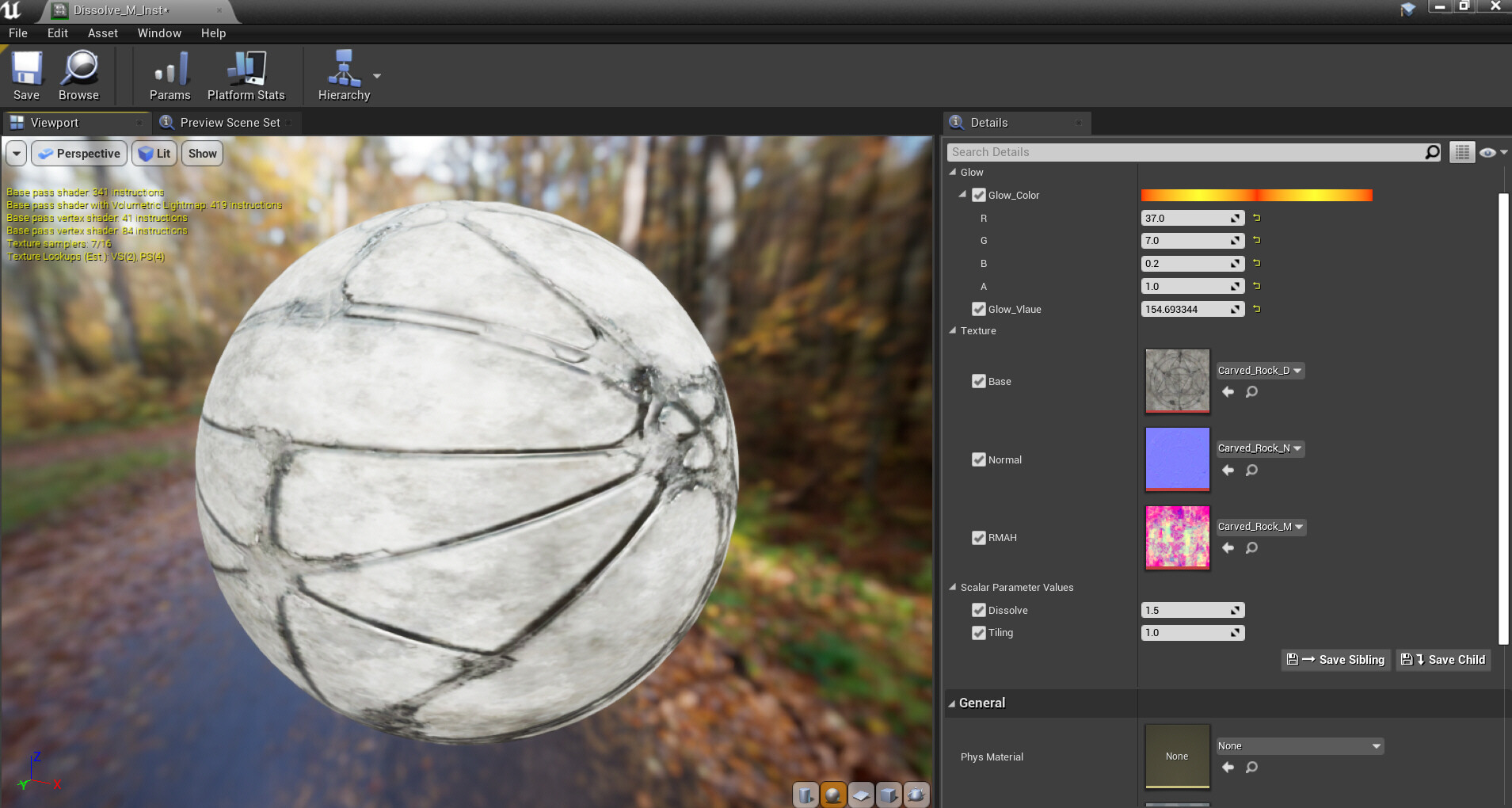Screen dimensions: 1512x808
Task: Collapse the Scalar Parameter Values section
Action: pos(953,587)
